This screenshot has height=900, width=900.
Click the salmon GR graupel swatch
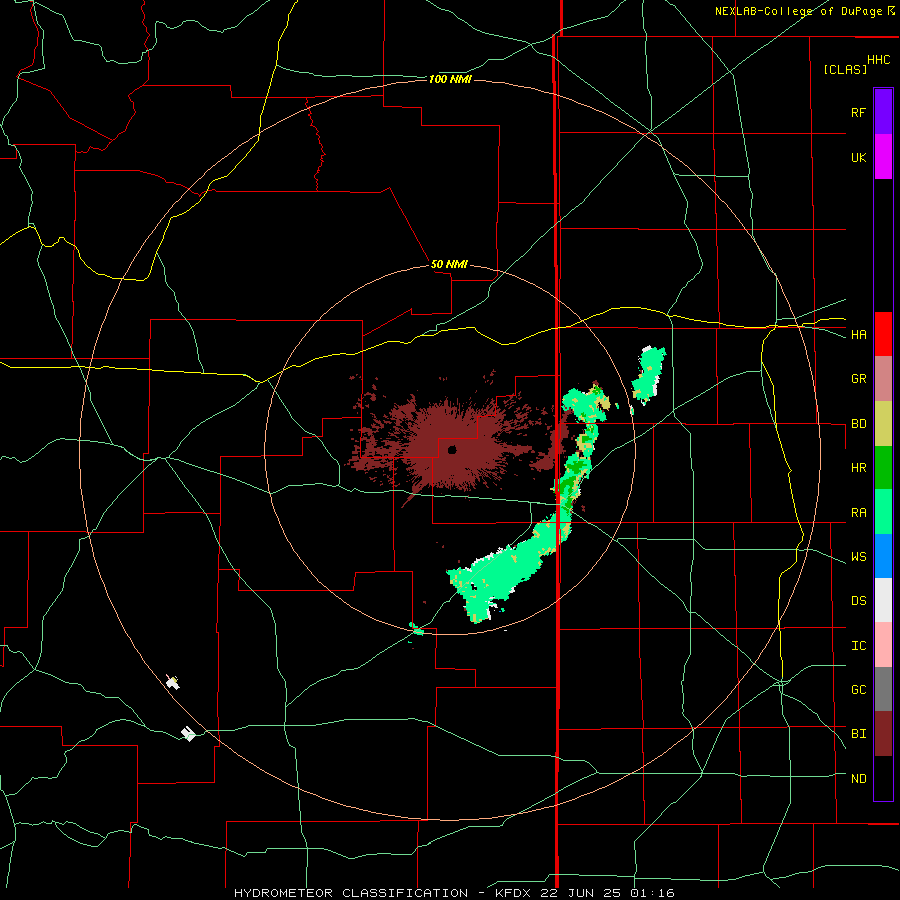tap(883, 379)
